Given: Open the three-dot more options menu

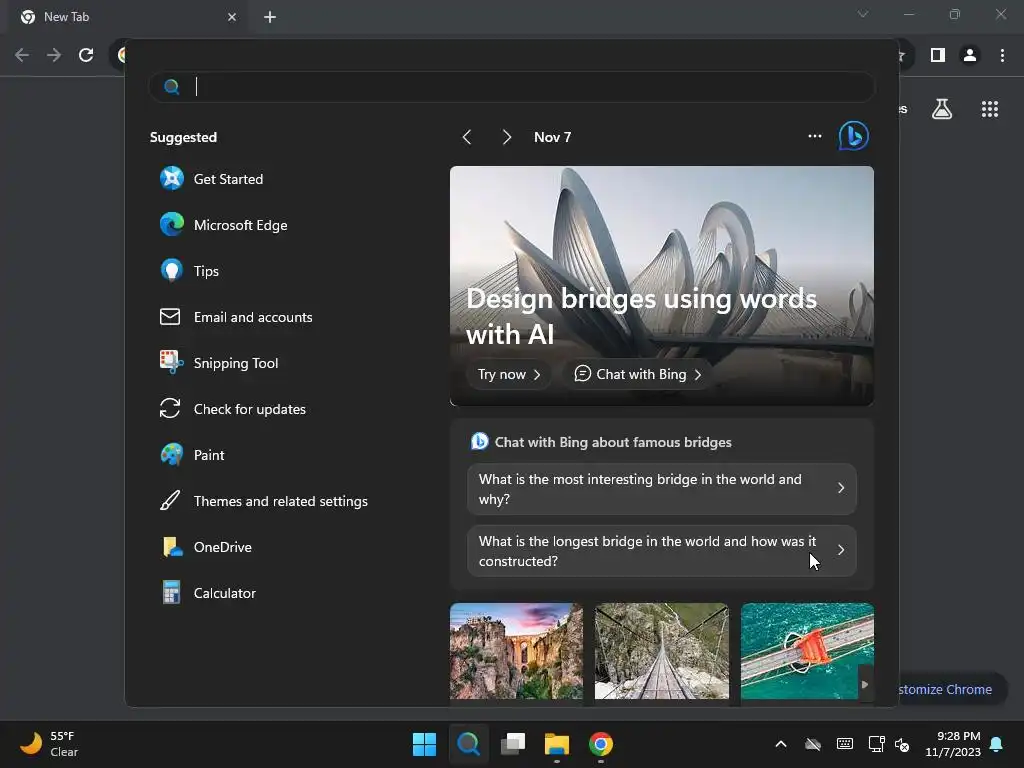Looking at the screenshot, I should point(814,136).
